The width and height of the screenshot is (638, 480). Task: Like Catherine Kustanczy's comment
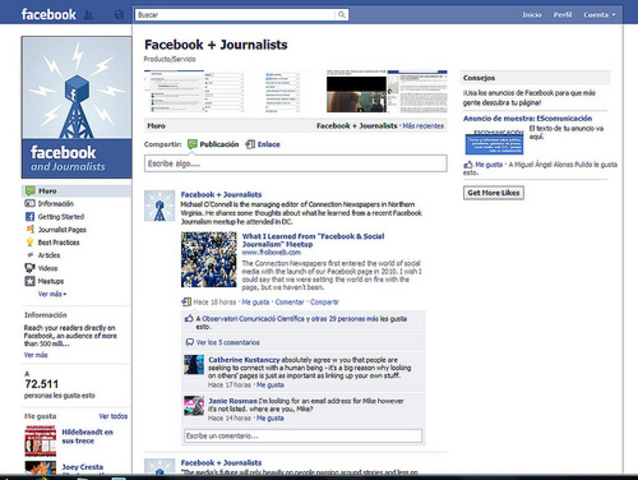tap(270, 385)
